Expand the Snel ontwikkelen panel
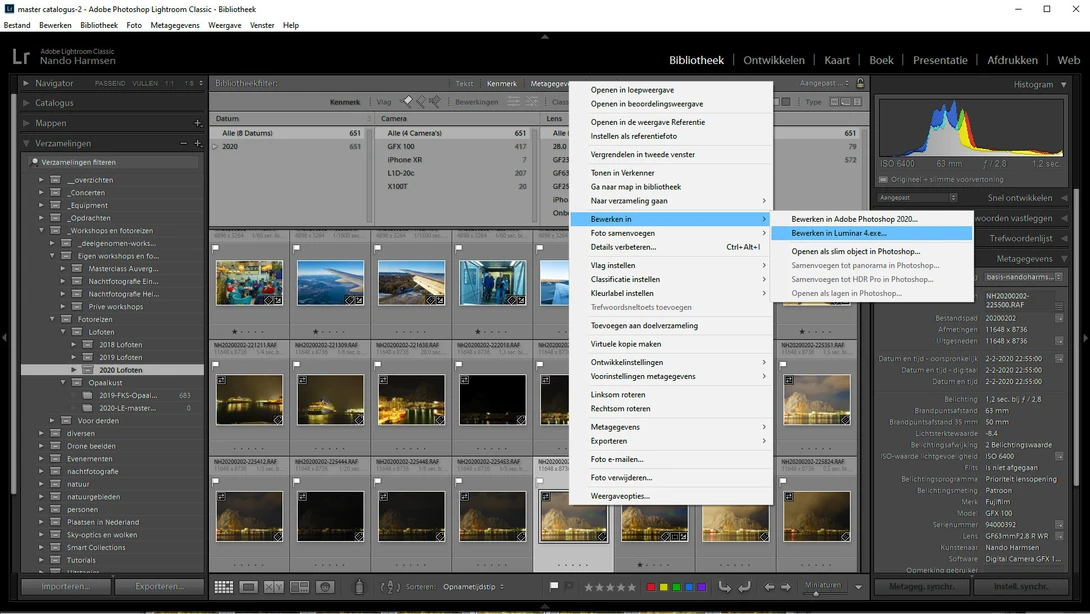 1064,197
